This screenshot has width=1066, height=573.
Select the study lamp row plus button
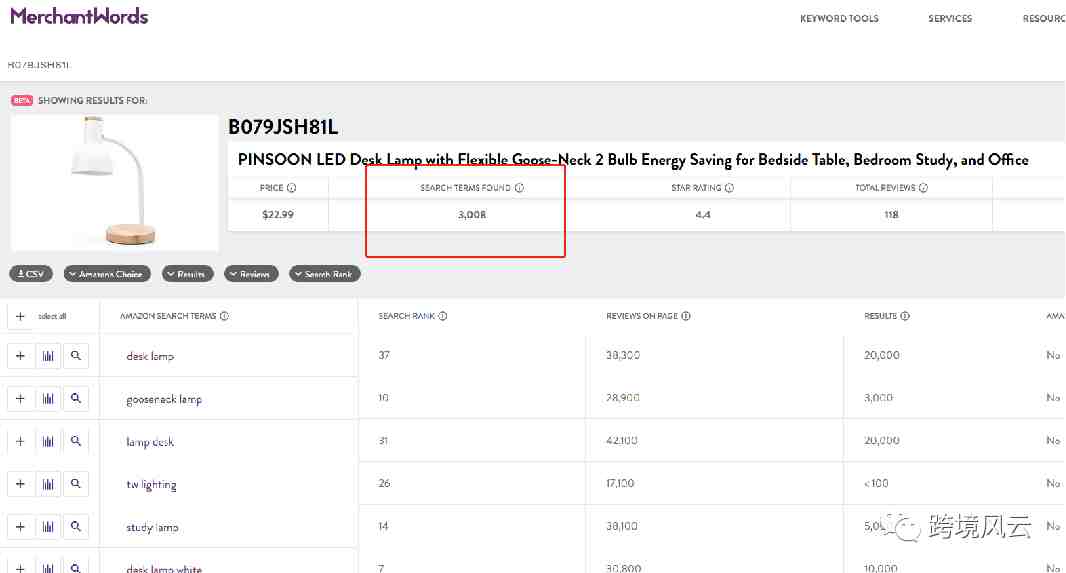(x=20, y=527)
